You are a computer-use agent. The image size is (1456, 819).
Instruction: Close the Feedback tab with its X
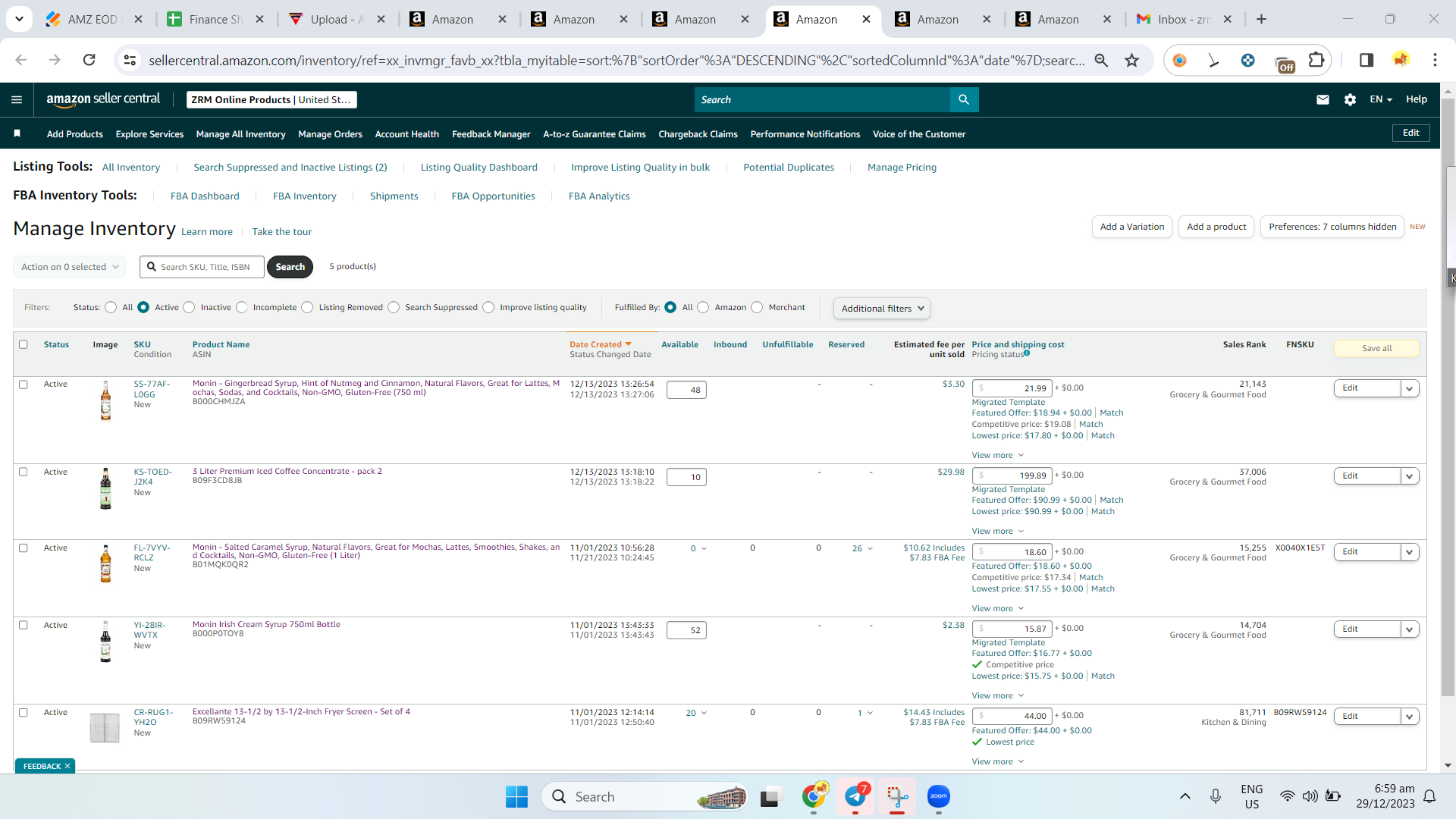tap(67, 766)
